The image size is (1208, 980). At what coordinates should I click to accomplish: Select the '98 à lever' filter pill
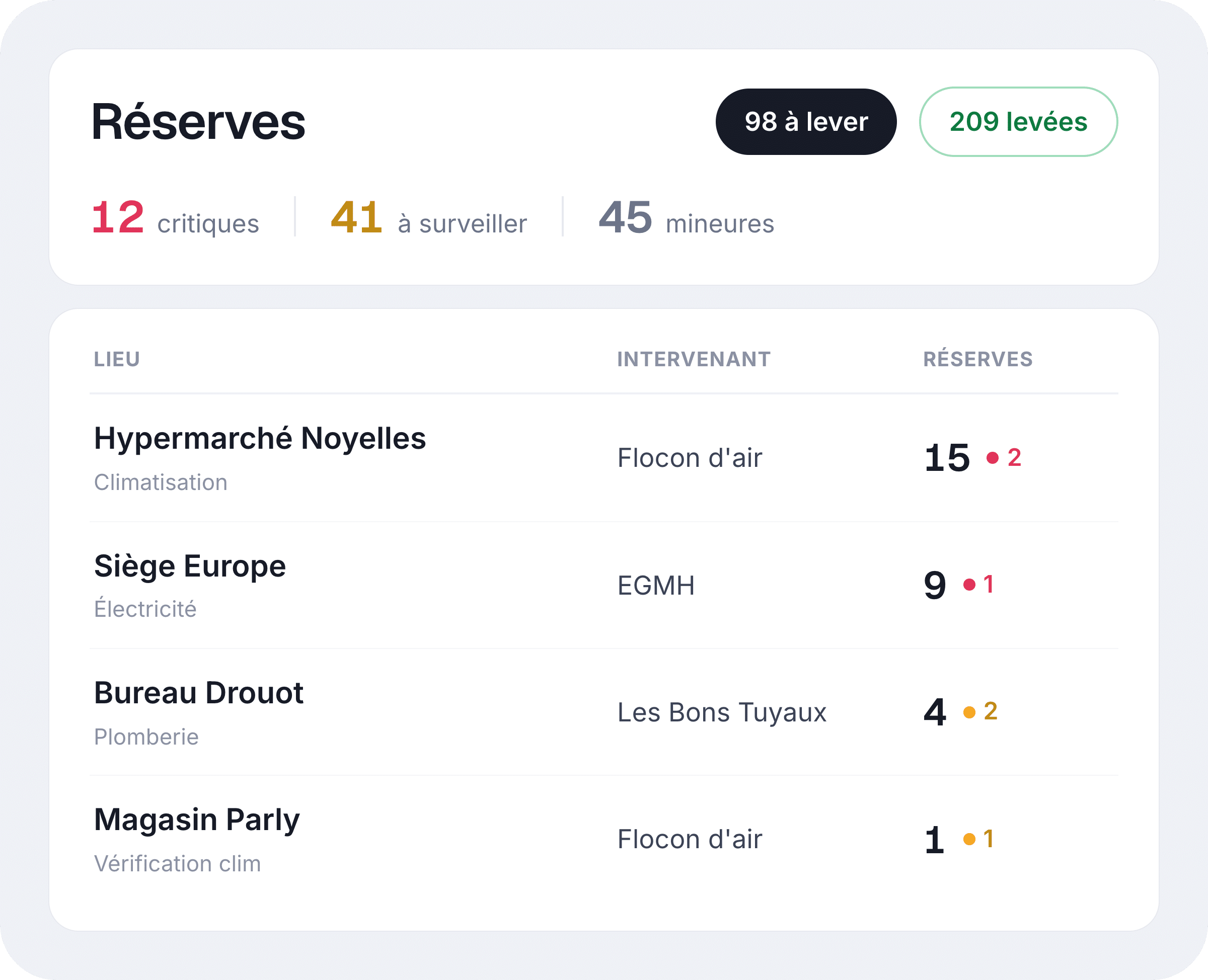click(x=806, y=121)
